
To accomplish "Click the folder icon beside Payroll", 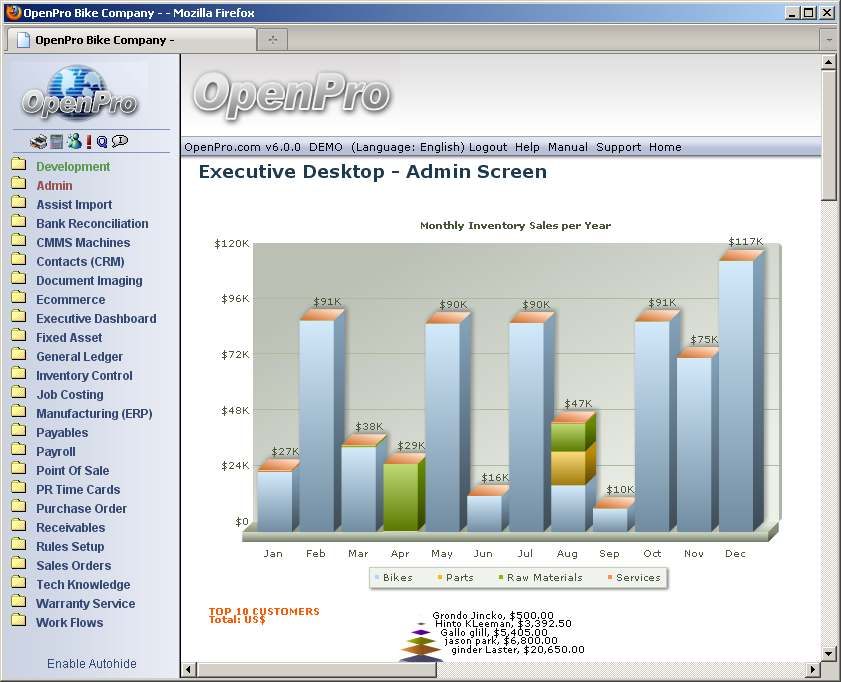I will 18,451.
